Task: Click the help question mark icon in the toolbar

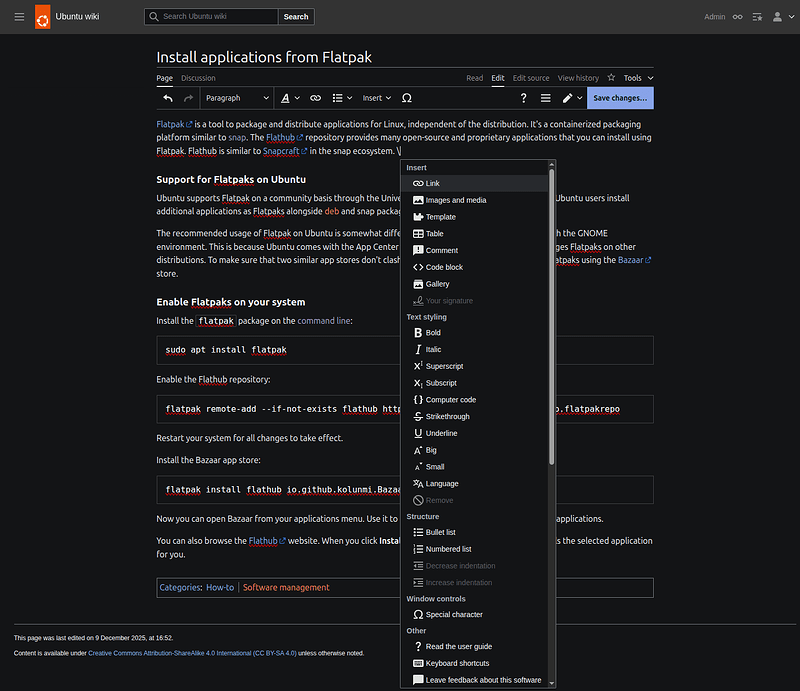Action: [x=523, y=97]
